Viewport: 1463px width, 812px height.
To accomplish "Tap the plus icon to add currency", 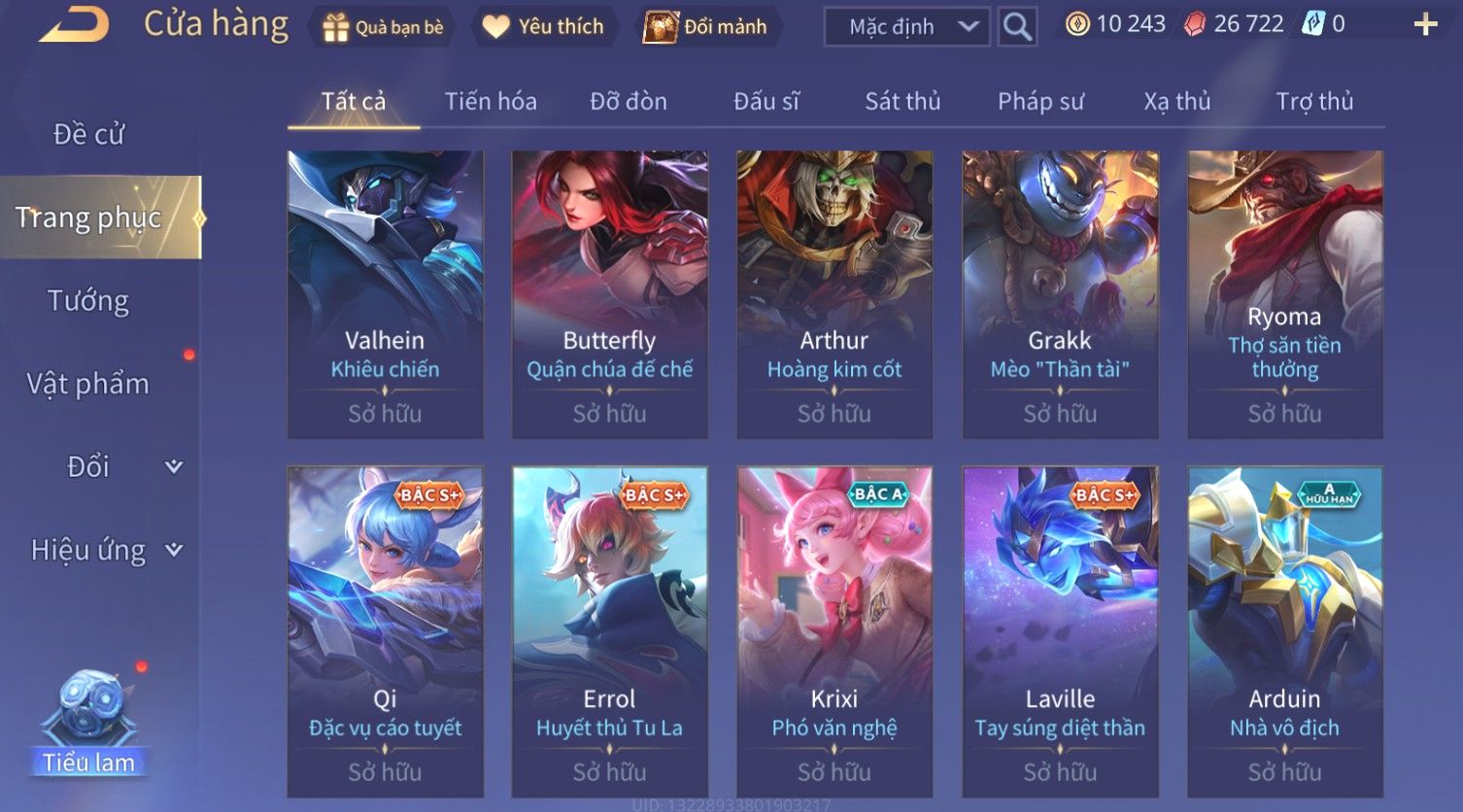I will point(1425,24).
